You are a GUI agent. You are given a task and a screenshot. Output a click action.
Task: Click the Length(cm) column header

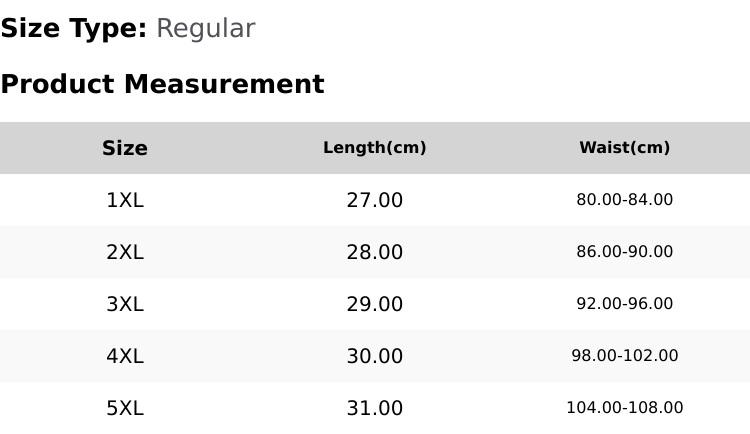pyautogui.click(x=375, y=147)
